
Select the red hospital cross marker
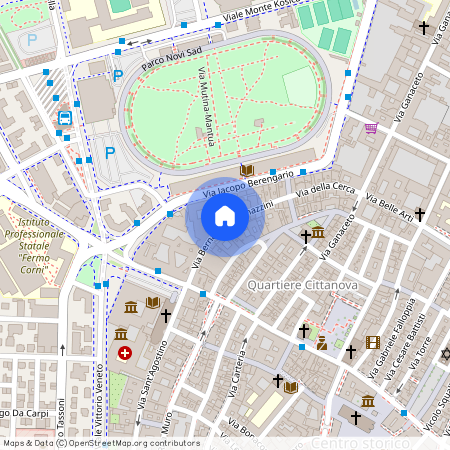tap(125, 353)
